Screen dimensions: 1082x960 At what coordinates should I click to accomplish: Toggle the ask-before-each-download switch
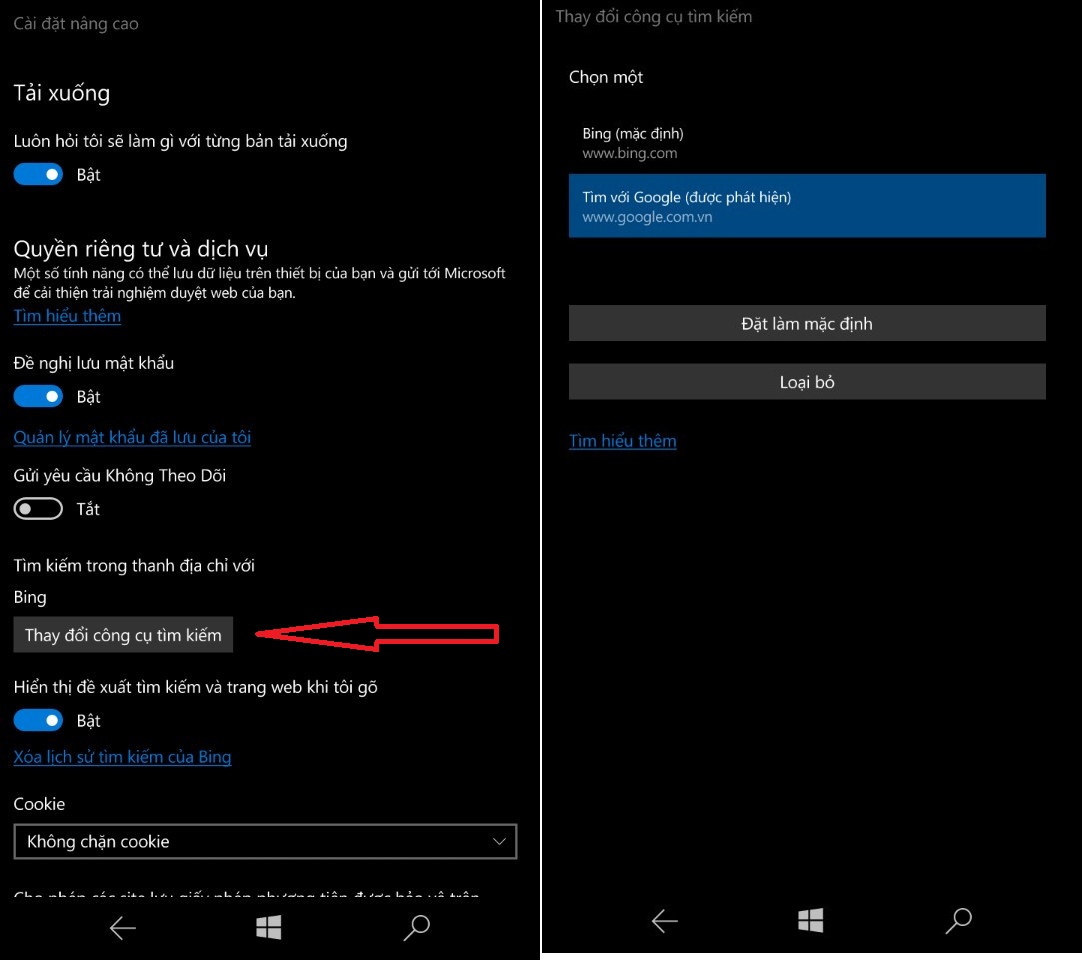click(38, 175)
